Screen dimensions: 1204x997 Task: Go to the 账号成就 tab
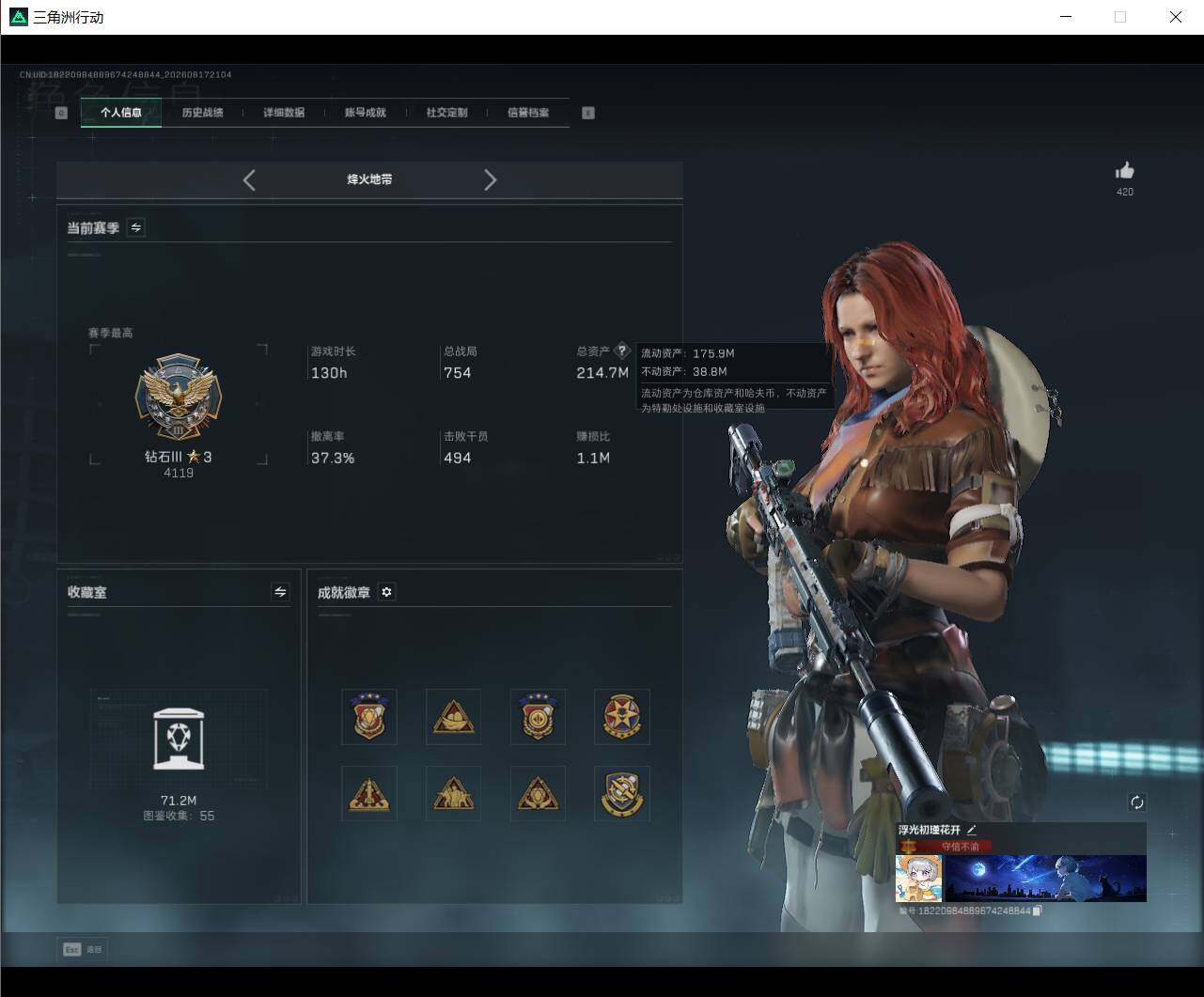[365, 113]
